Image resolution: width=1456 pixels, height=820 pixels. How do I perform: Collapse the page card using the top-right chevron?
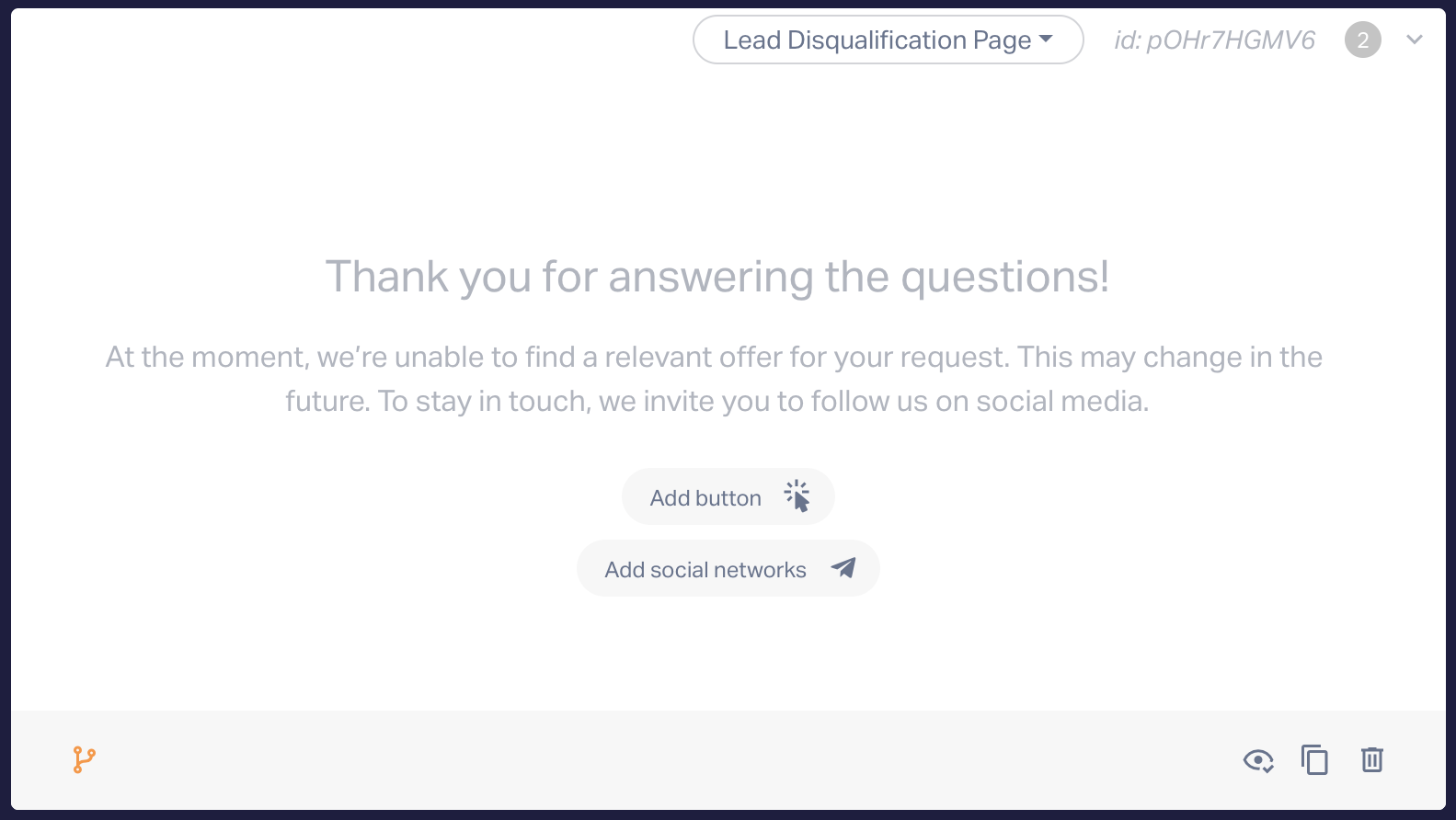point(1415,40)
